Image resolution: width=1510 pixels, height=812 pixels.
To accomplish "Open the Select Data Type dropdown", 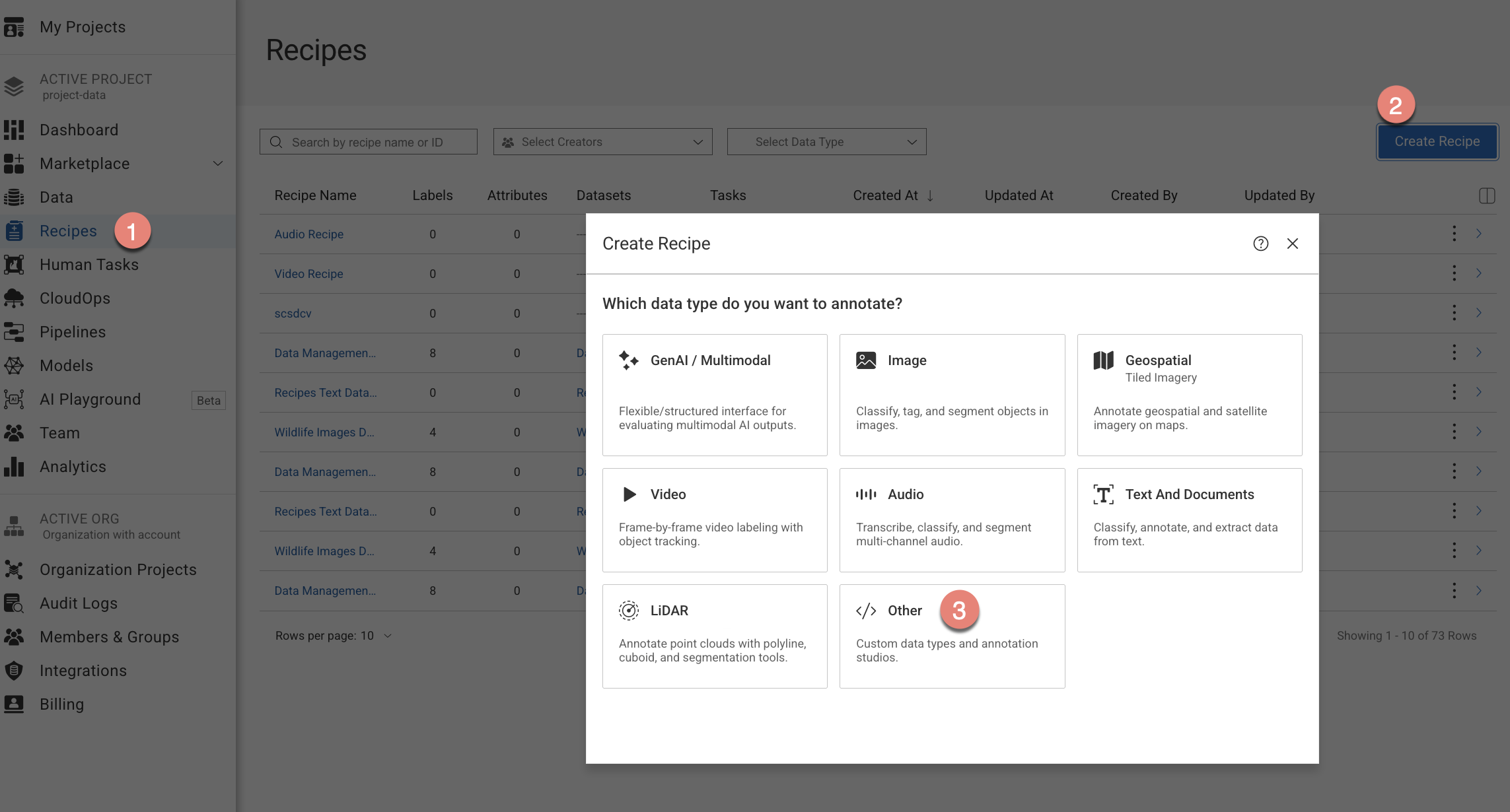I will pos(826,142).
